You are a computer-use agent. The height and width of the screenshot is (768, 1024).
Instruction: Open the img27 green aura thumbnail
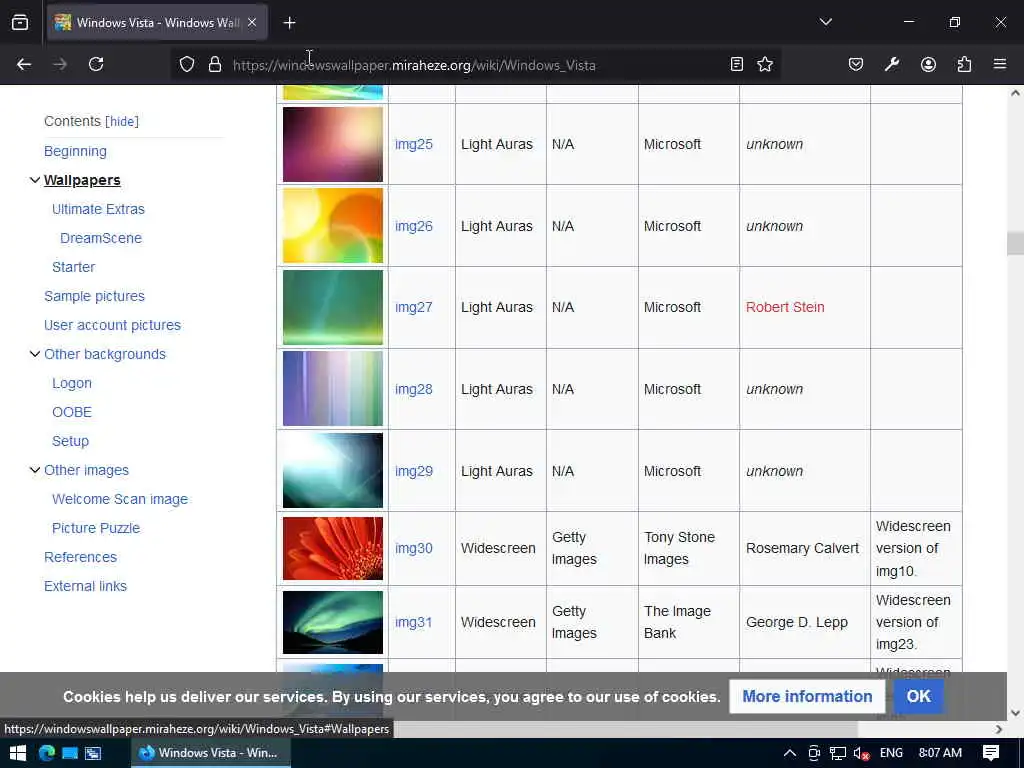tap(333, 307)
